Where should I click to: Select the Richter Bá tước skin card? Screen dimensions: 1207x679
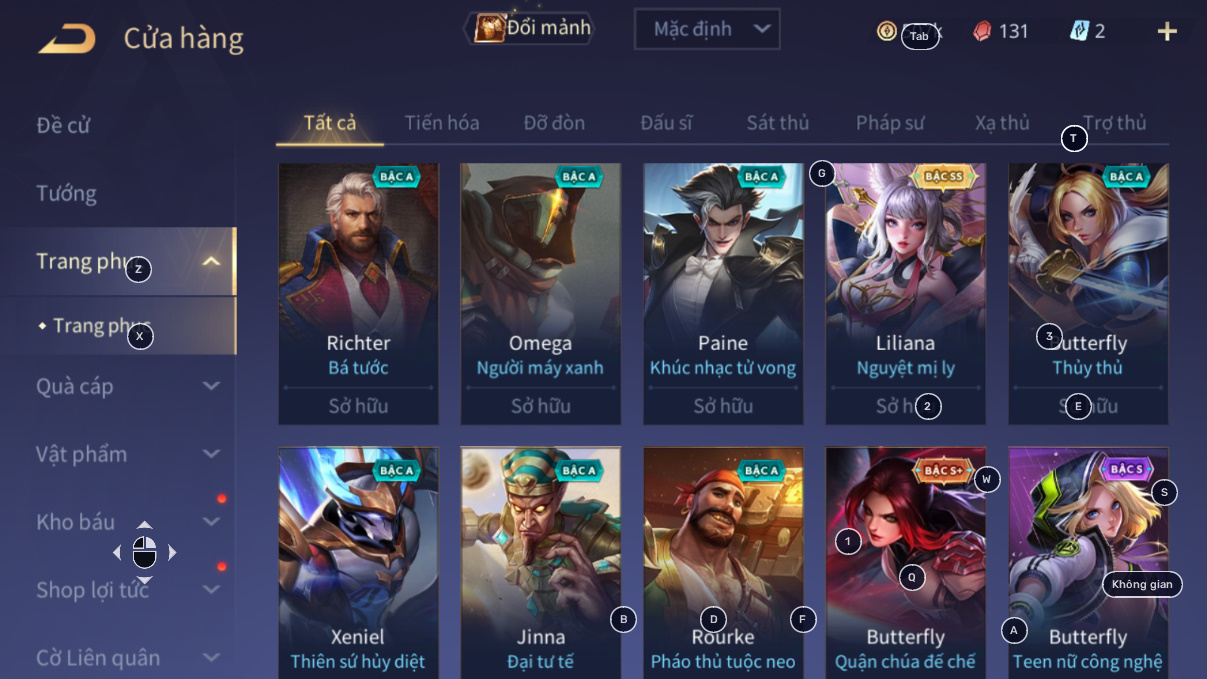point(358,294)
